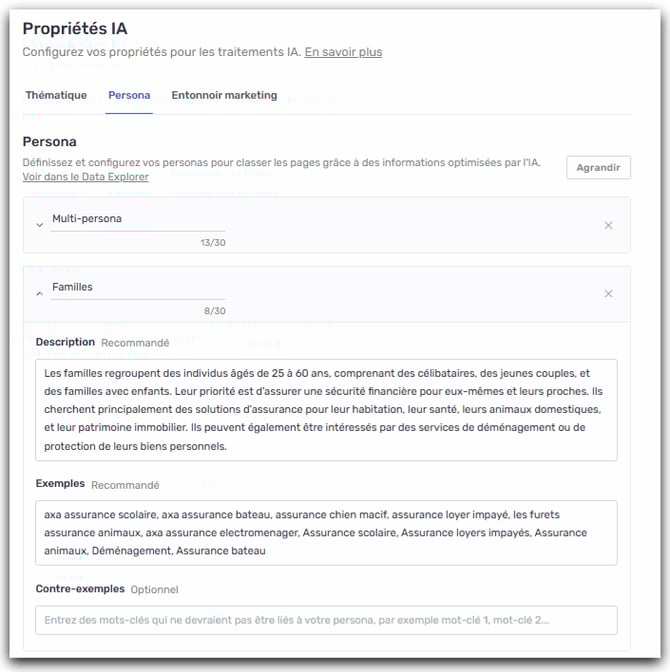
Task: Delete the Familles persona with its X icon
Action: [608, 294]
